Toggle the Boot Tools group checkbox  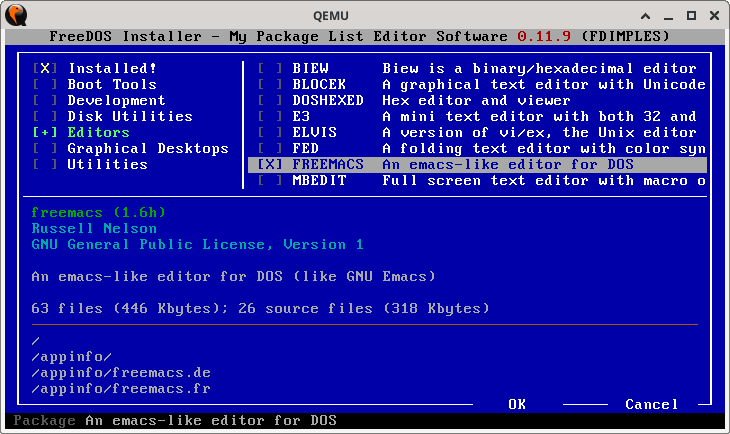click(45, 84)
